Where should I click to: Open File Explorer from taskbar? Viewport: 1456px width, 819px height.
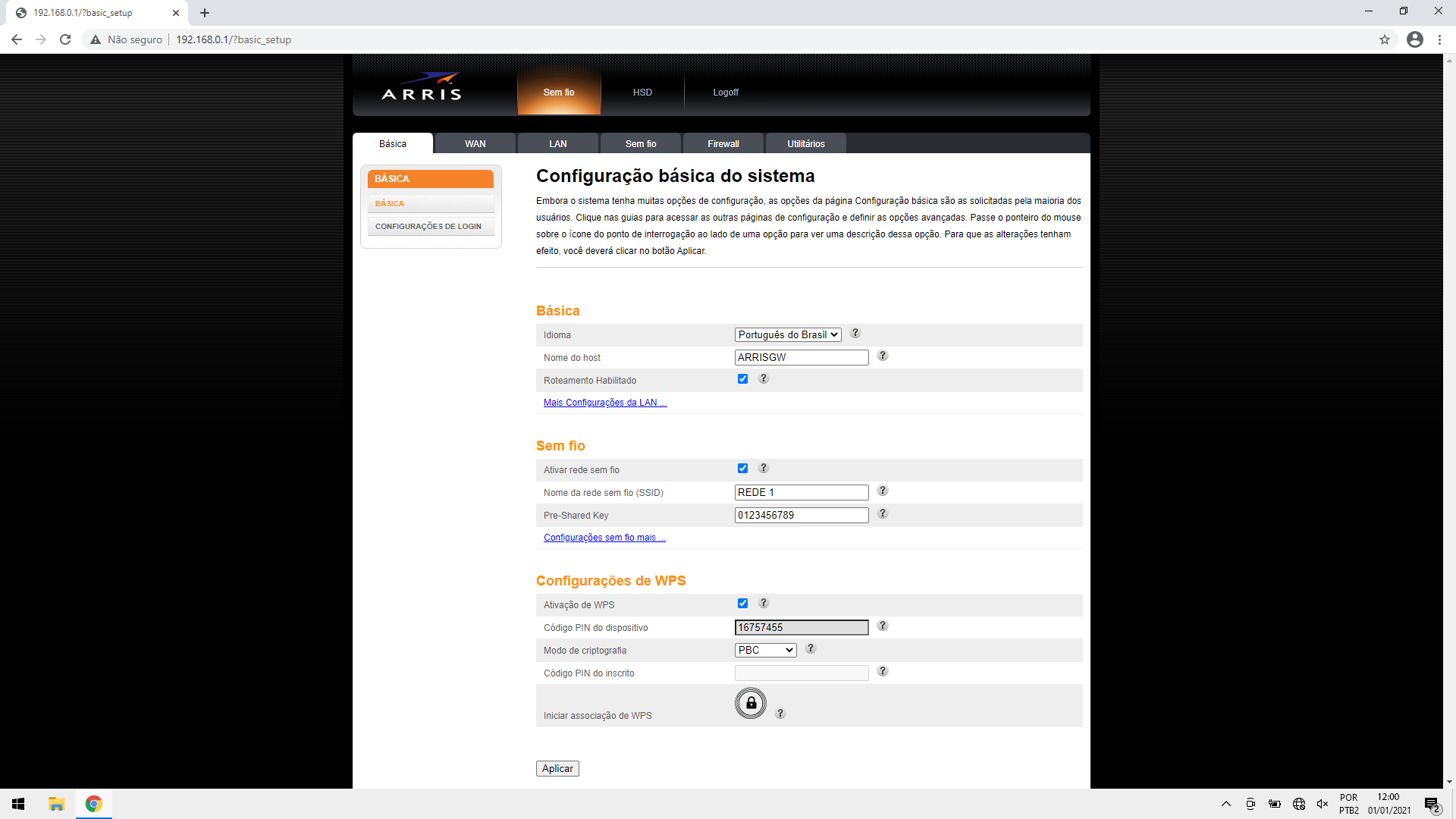(x=56, y=804)
